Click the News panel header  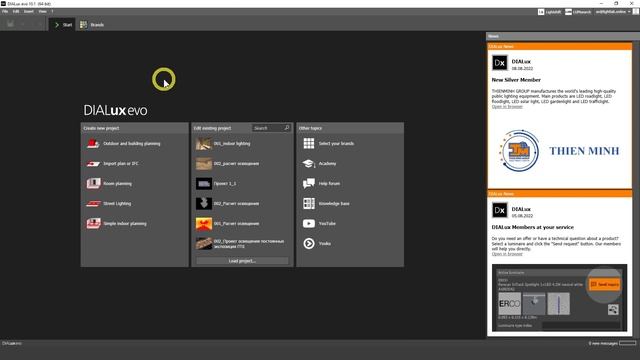coord(562,36)
